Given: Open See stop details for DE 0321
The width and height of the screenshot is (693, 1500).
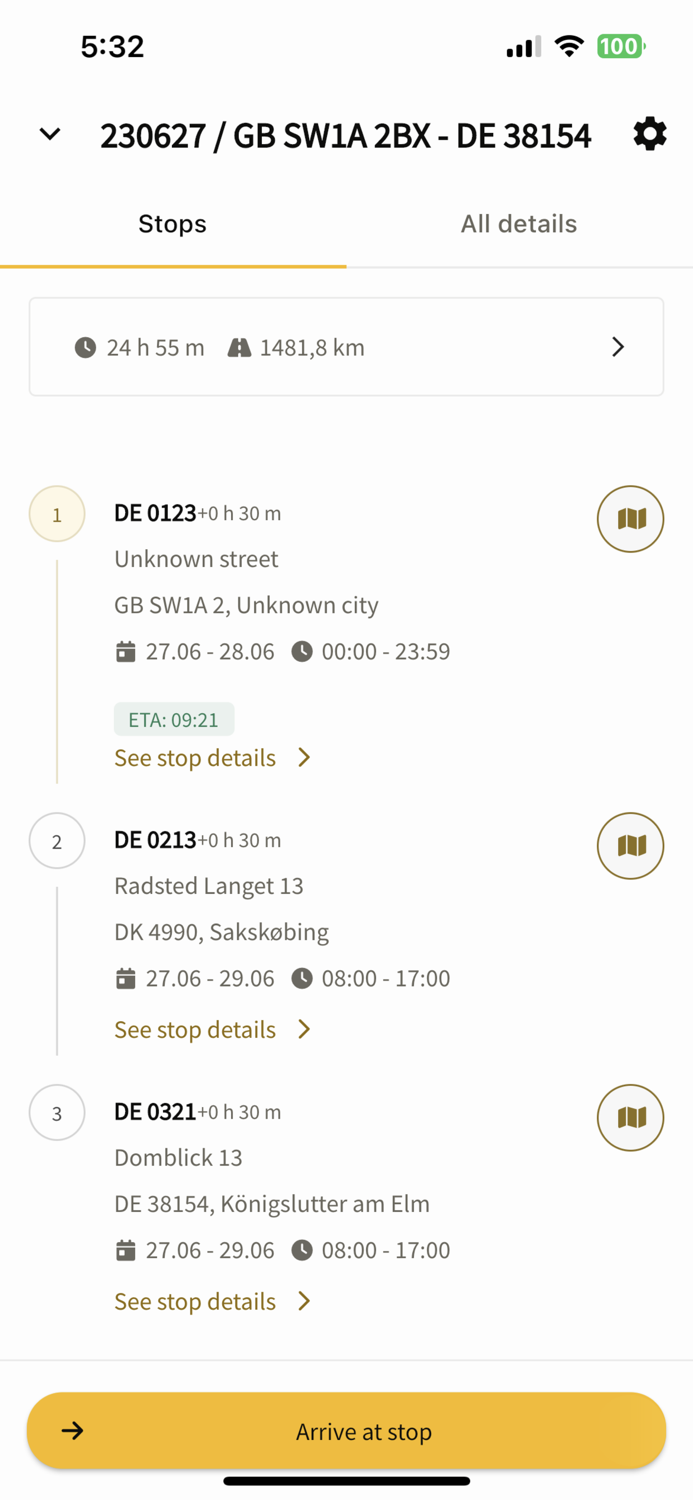Looking at the screenshot, I should click(x=194, y=1301).
